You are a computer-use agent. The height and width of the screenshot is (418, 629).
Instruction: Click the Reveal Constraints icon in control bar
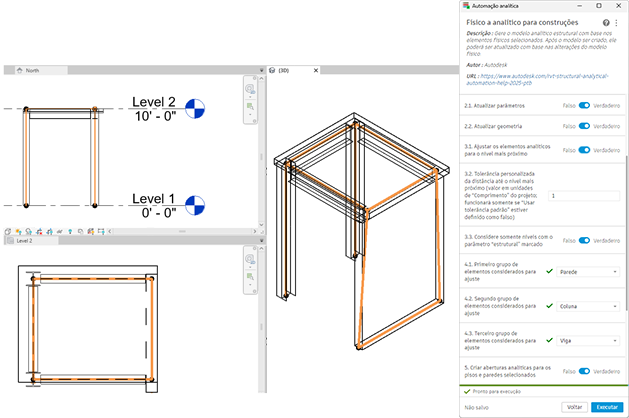(x=91, y=231)
